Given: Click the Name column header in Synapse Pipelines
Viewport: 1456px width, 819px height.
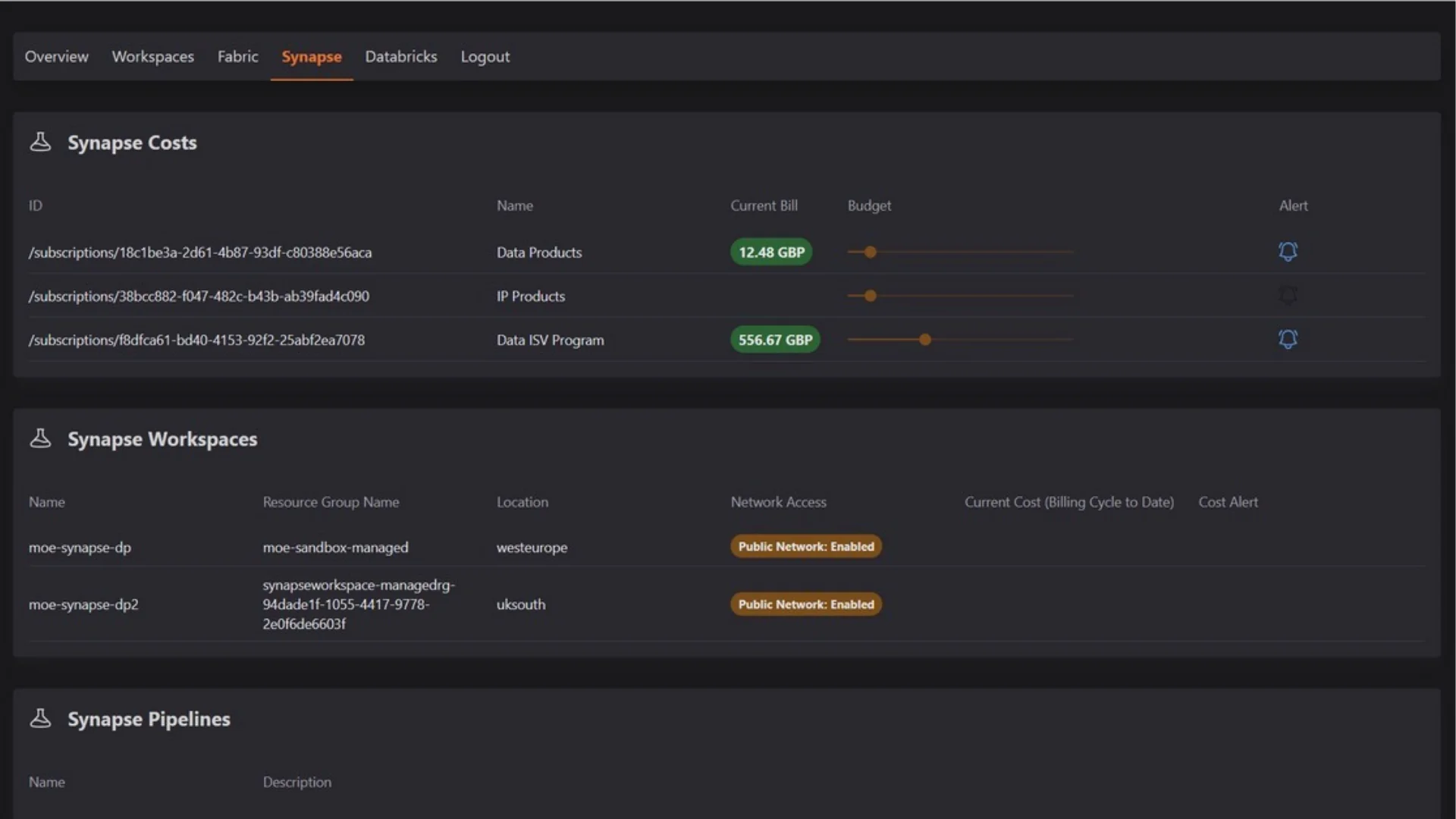Looking at the screenshot, I should pyautogui.click(x=46, y=782).
